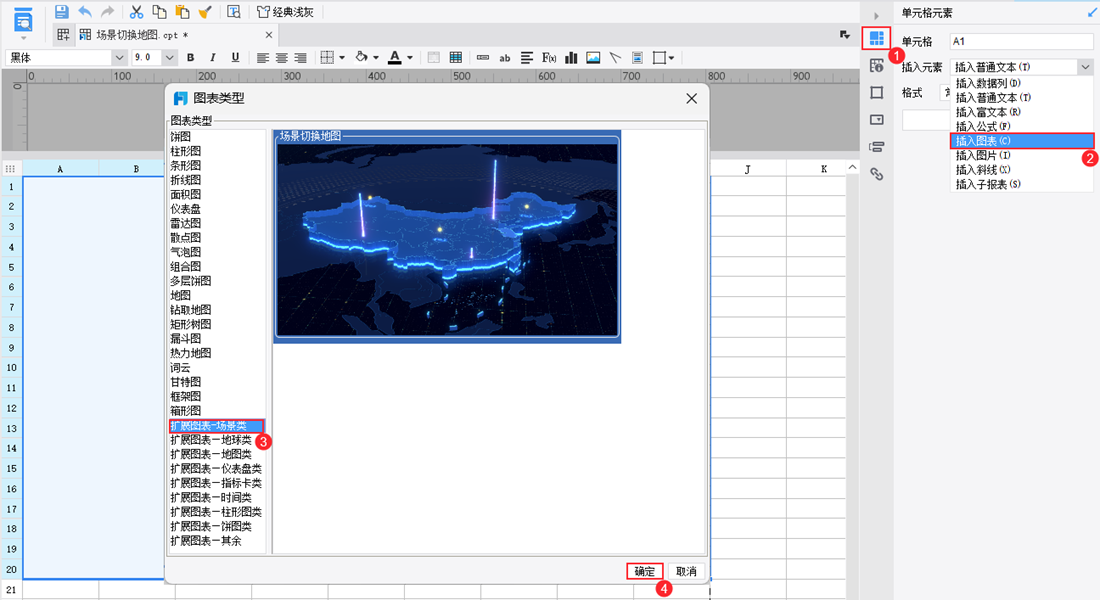The width and height of the screenshot is (1100, 600).
Task: Center align cell text
Action: point(281,58)
